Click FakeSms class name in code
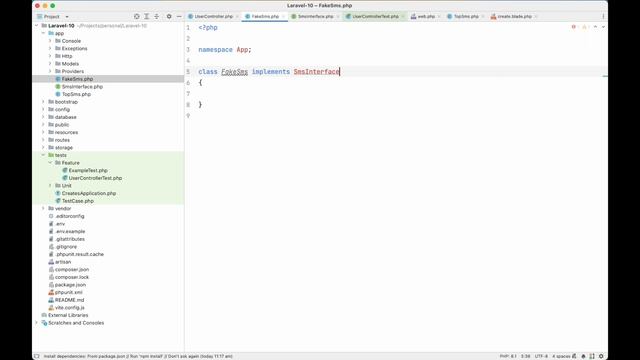Viewport: 640px width, 360px height. pyautogui.click(x=234, y=72)
